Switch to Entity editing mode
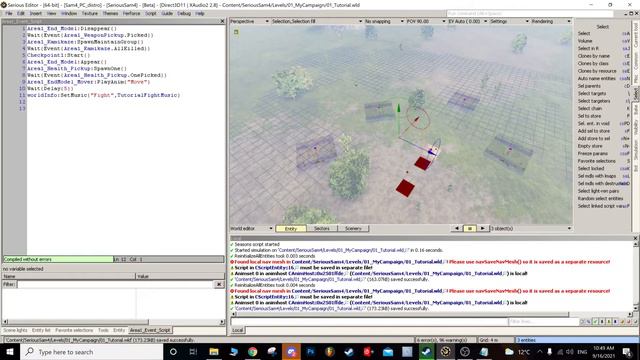The width and height of the screenshot is (640, 360). (291, 229)
